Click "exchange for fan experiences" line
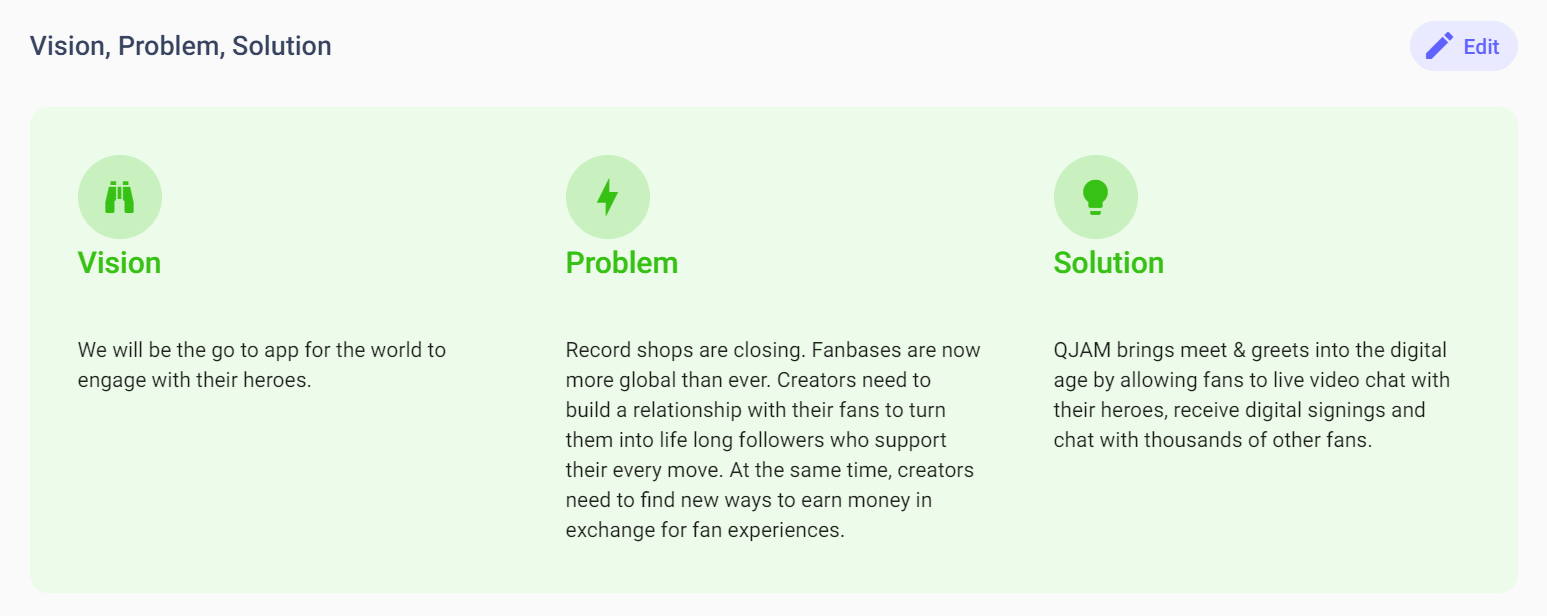This screenshot has width=1547, height=616. [705, 530]
